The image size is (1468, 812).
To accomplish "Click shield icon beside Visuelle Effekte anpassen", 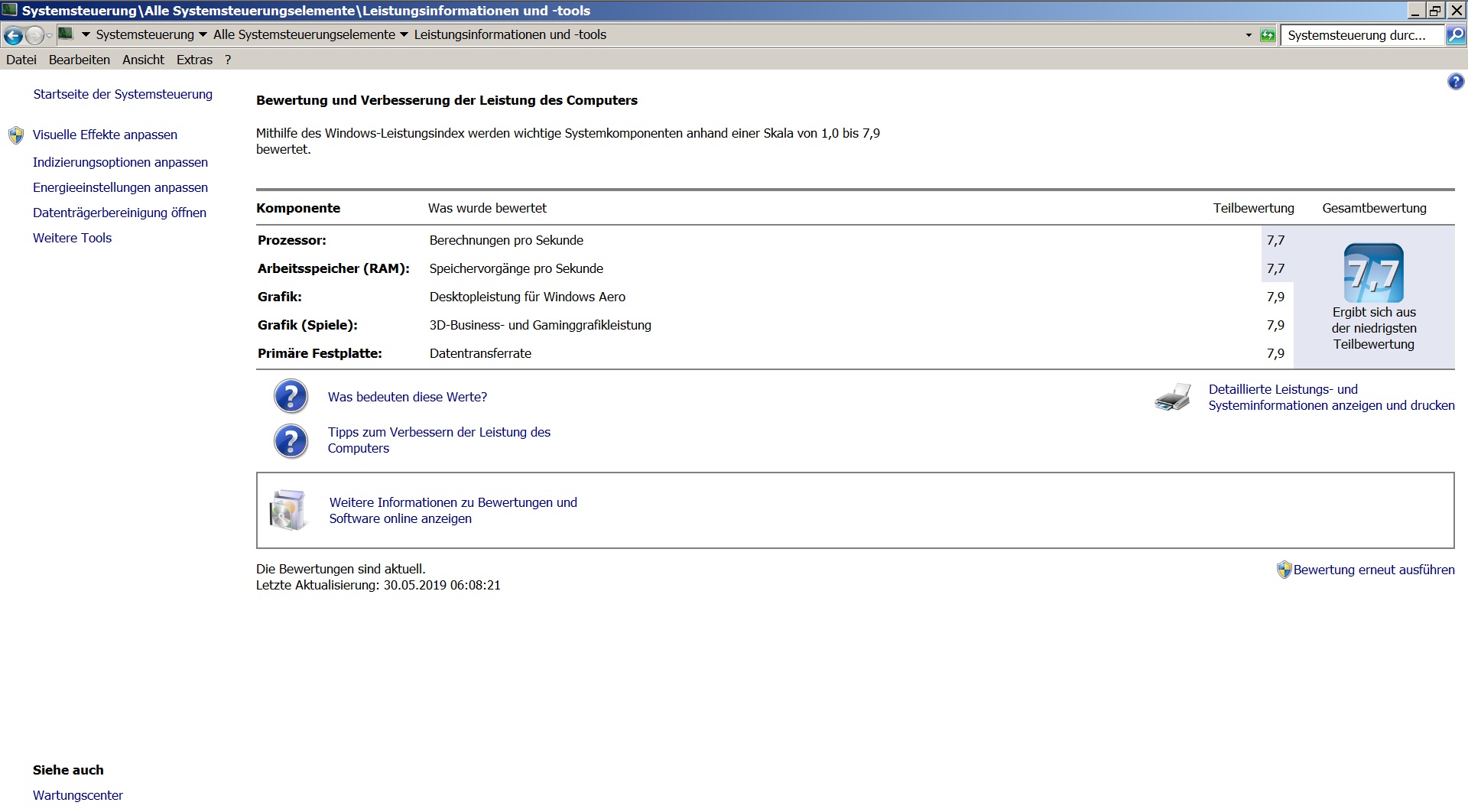I will tap(16, 135).
